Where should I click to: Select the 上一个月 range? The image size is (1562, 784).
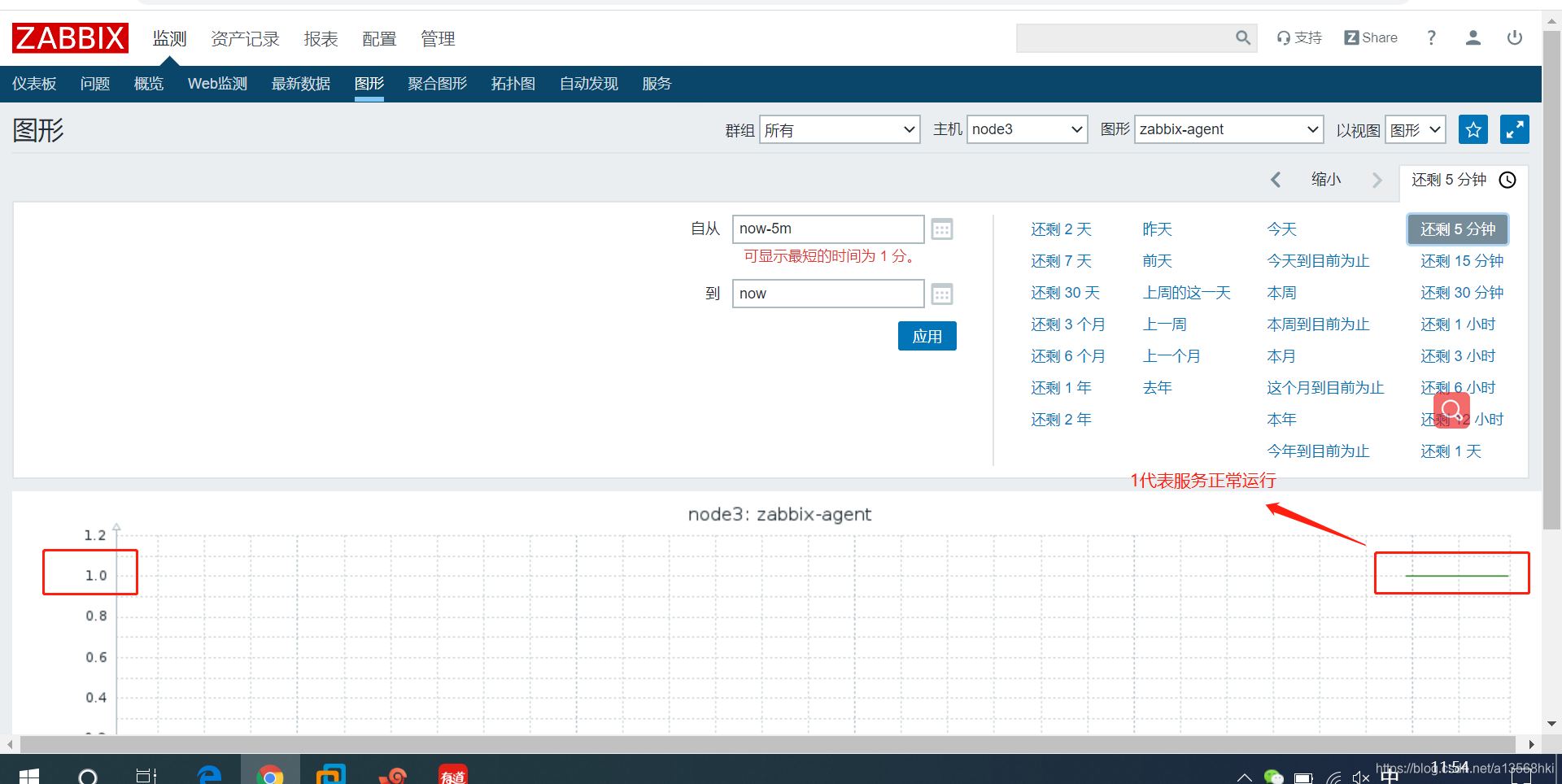pos(1171,356)
